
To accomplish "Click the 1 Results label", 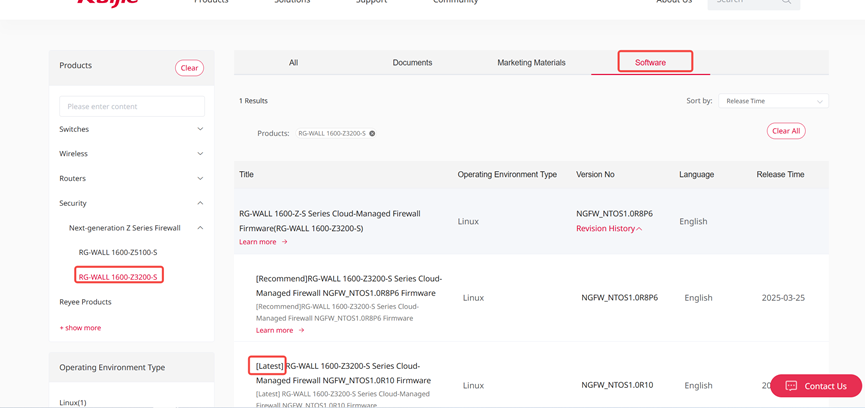I will point(253,101).
